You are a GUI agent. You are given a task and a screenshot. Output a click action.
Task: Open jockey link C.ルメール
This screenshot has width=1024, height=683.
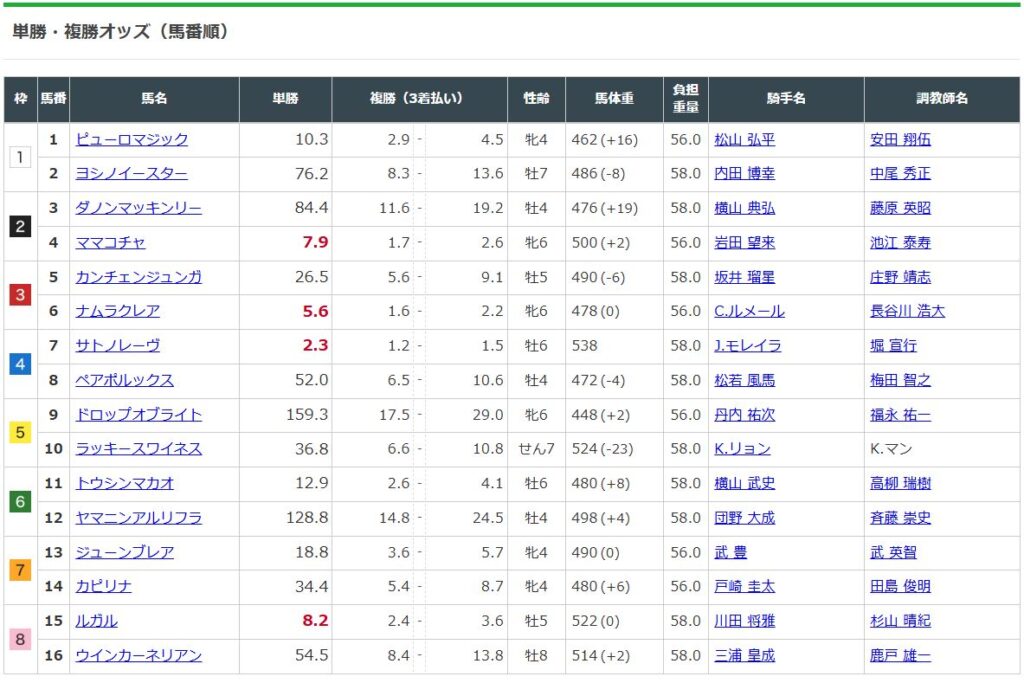coord(749,311)
